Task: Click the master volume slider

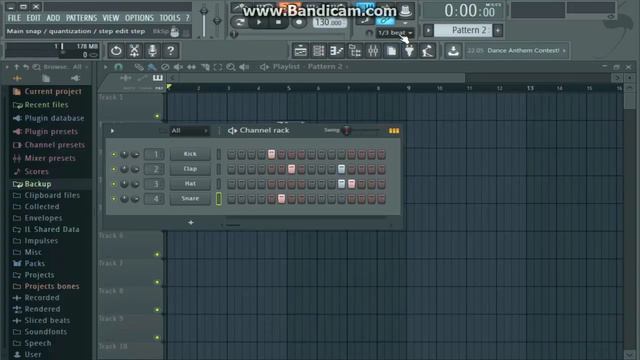Action: [x=204, y=21]
